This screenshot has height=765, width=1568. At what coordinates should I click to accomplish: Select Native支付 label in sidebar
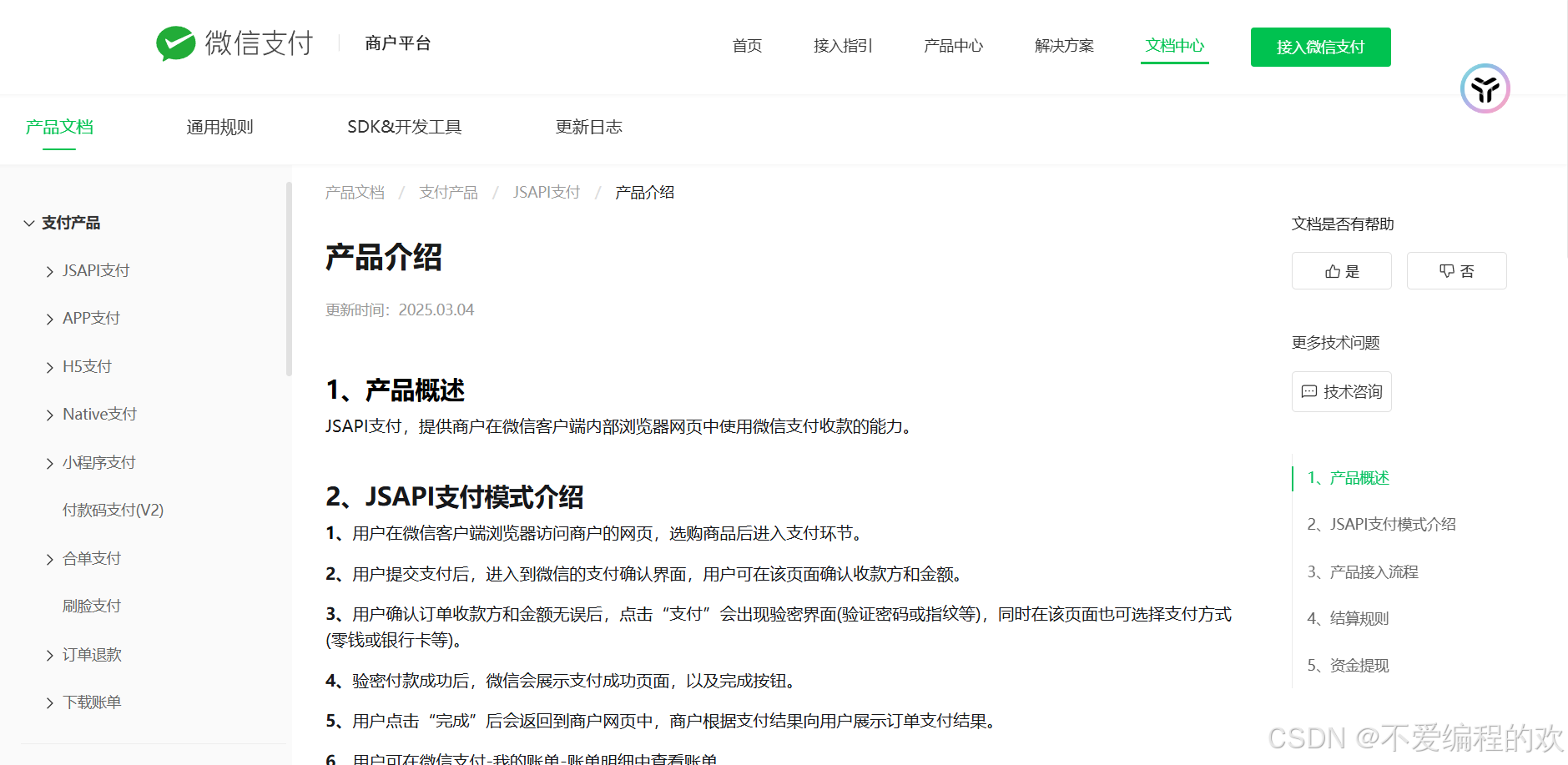[99, 414]
